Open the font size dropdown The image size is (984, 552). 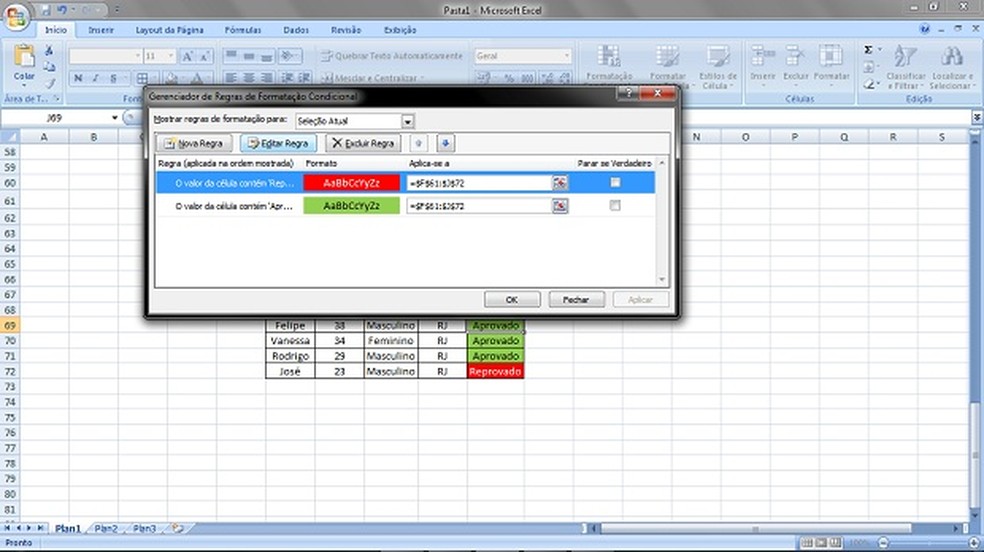(171, 56)
